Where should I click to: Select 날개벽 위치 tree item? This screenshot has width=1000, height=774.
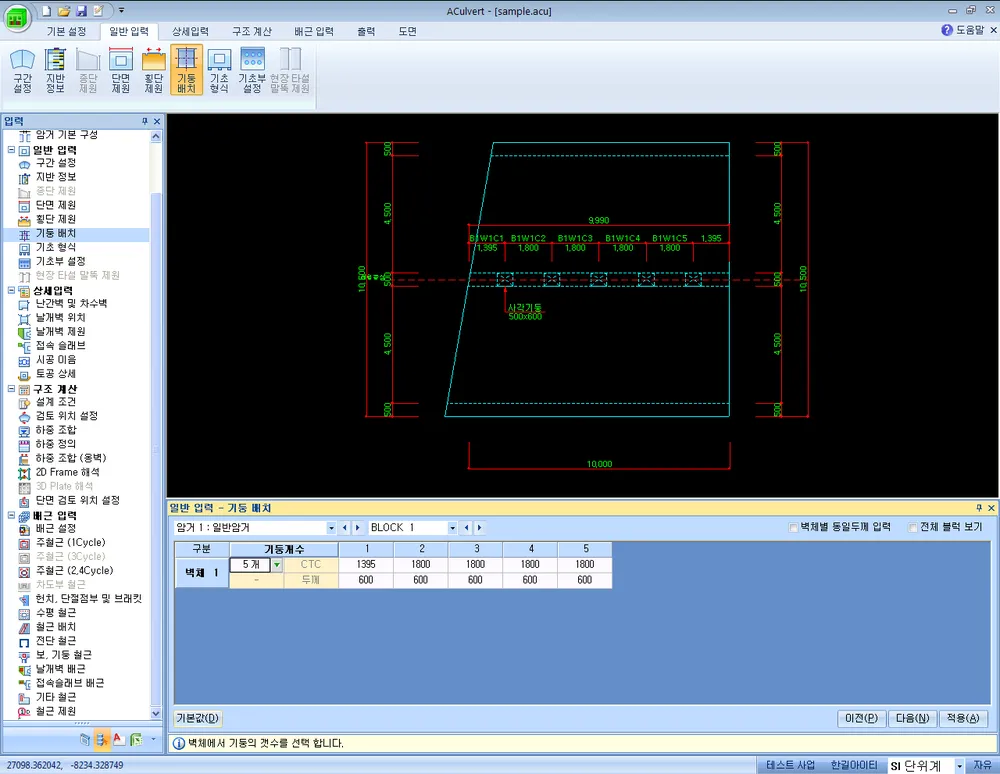[60, 318]
